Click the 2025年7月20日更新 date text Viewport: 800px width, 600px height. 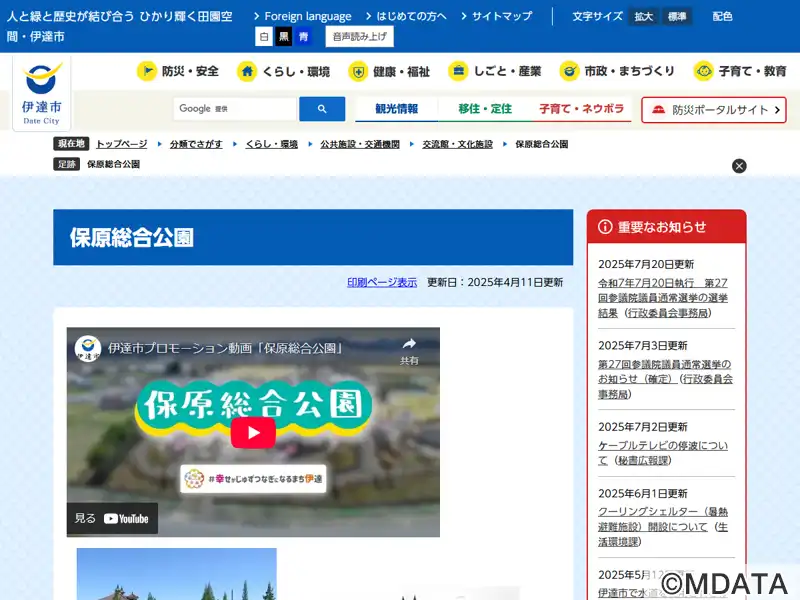click(646, 264)
